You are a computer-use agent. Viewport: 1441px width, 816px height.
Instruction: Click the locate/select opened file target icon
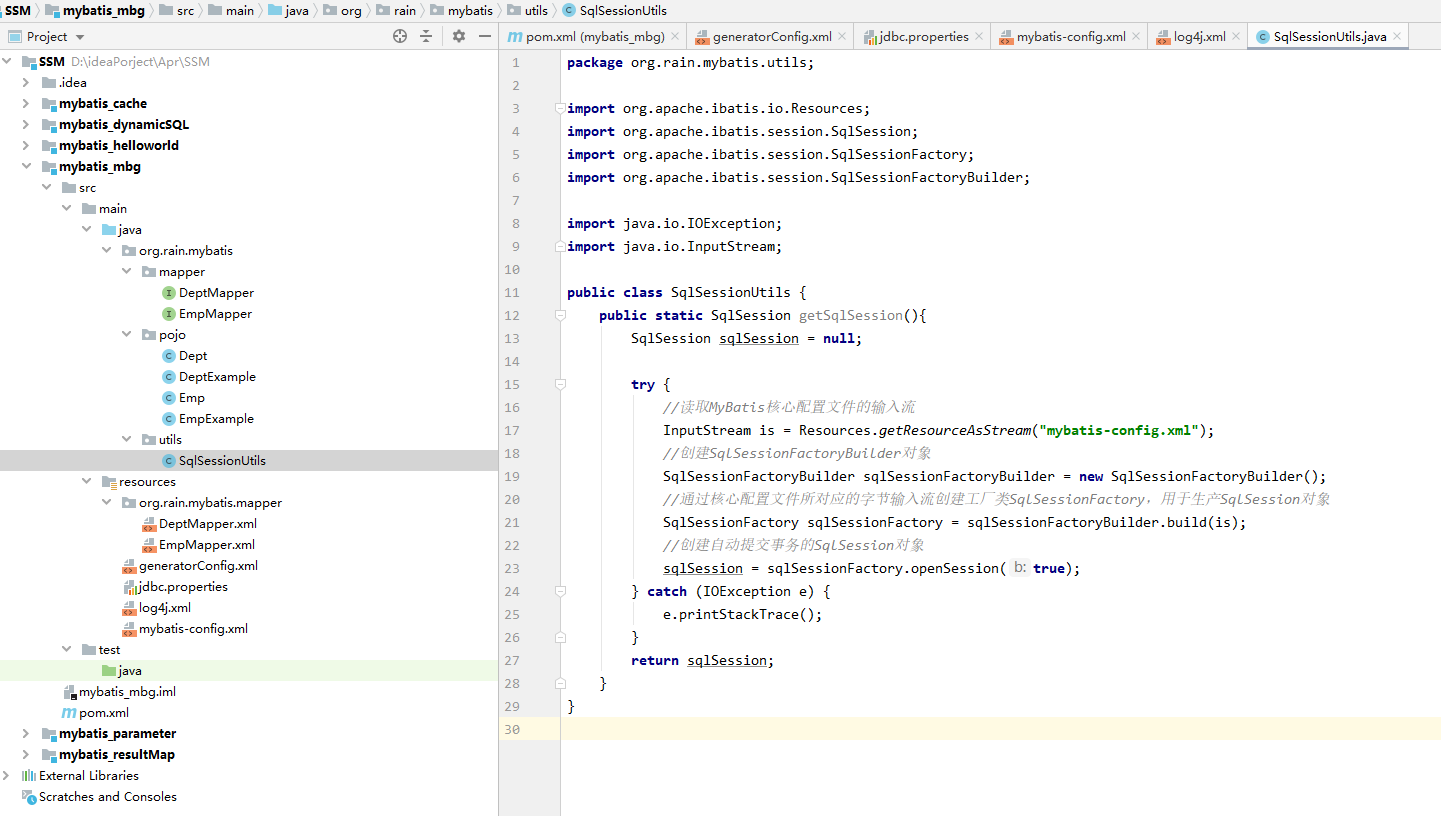coord(400,36)
